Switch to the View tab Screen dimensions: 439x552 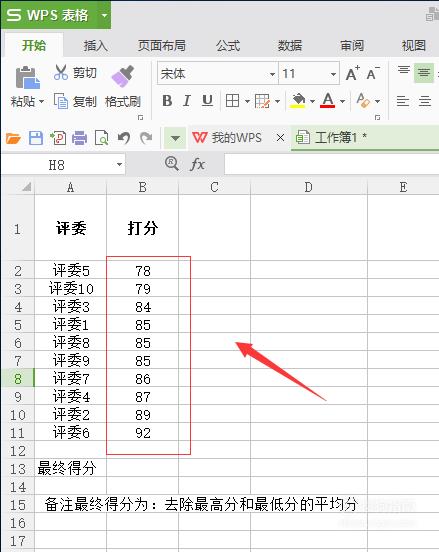pyautogui.click(x=414, y=45)
